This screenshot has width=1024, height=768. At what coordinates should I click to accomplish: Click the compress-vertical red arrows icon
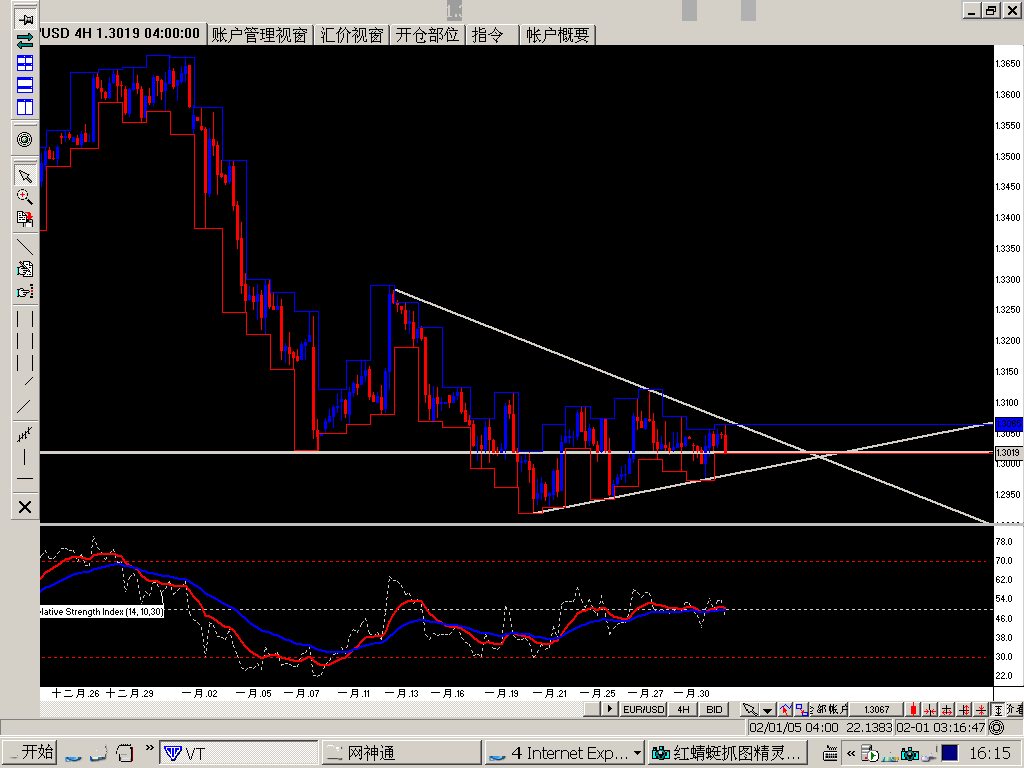point(981,709)
